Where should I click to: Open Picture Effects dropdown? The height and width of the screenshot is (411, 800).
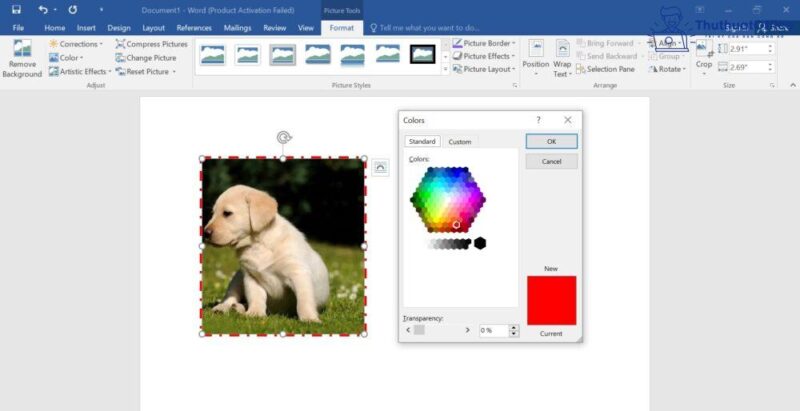coord(484,56)
